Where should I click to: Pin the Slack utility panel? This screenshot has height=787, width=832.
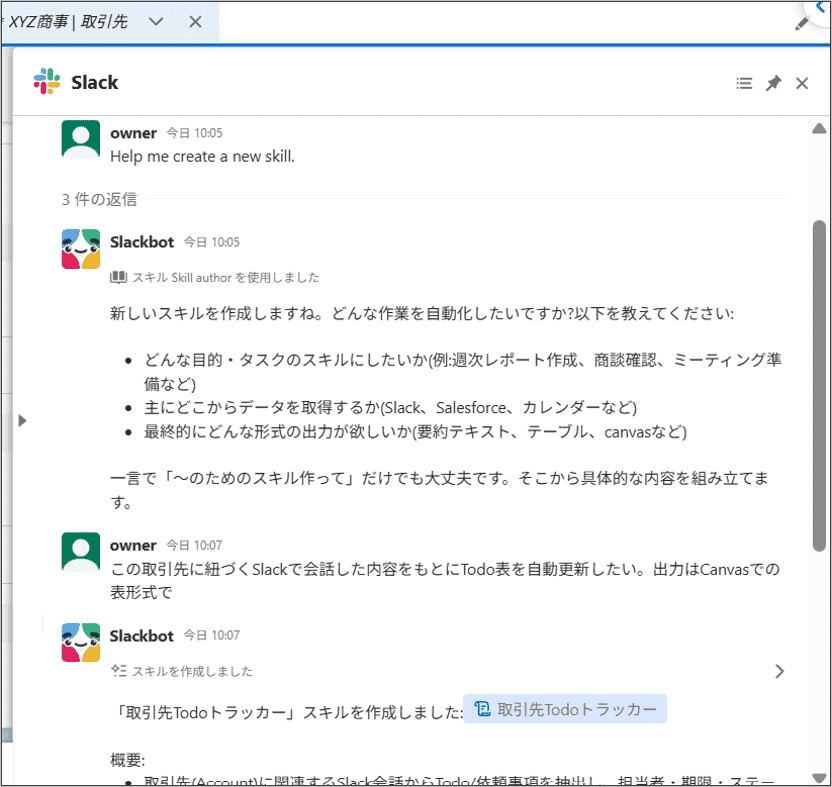tap(773, 83)
